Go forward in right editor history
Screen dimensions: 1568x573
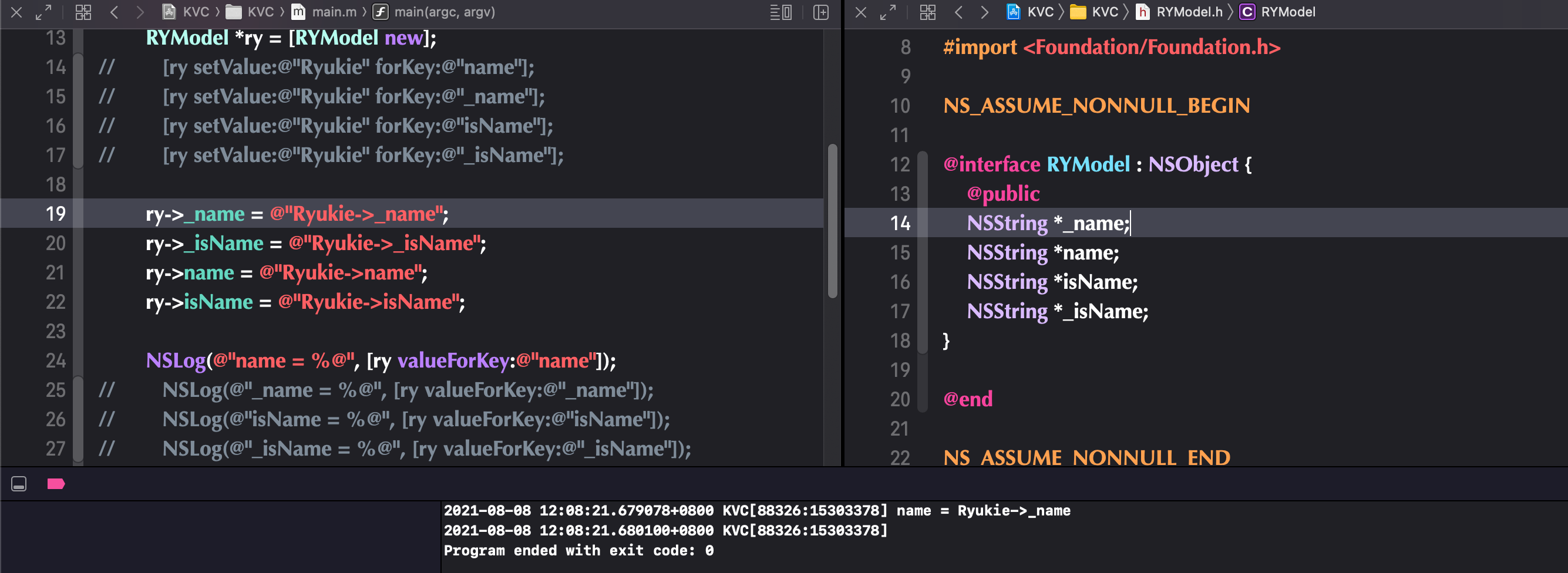985,12
